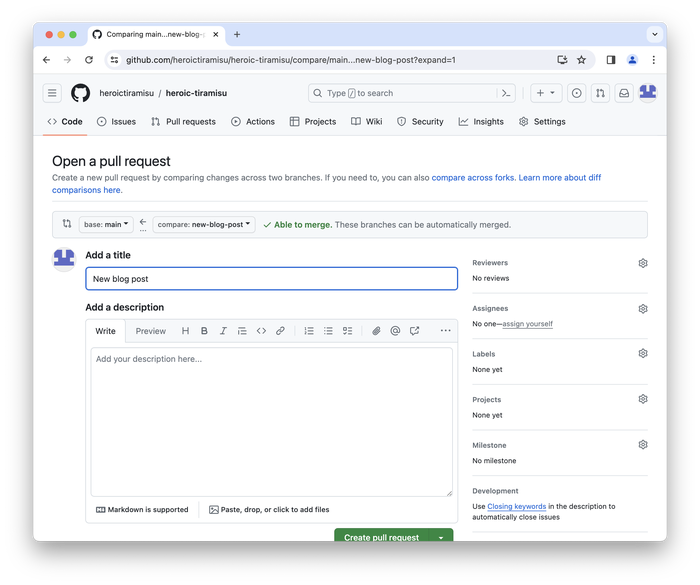Insert code formatting in description
Screen dimensions: 700x585
click(261, 331)
